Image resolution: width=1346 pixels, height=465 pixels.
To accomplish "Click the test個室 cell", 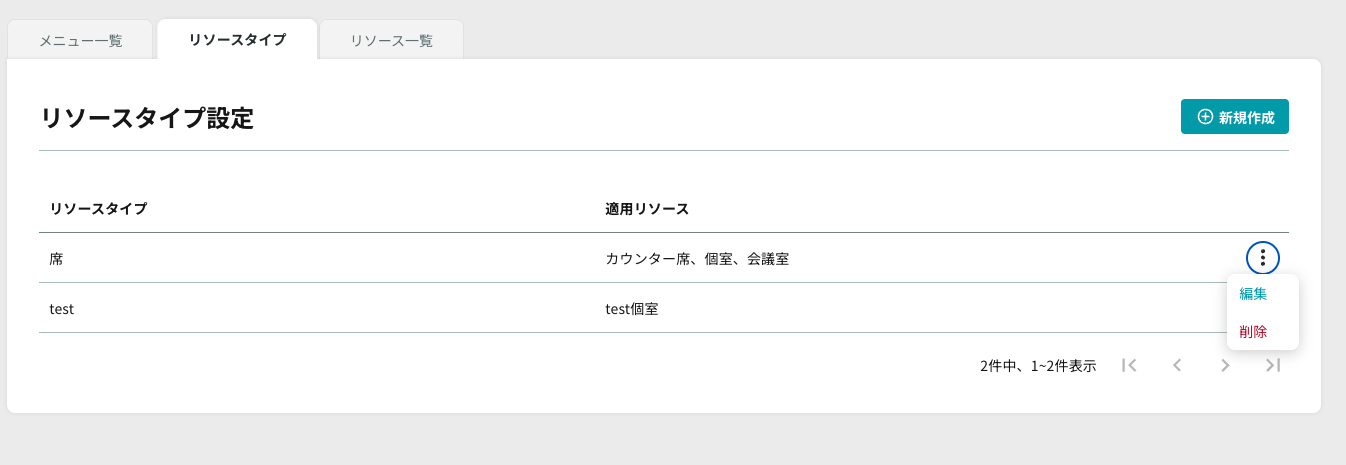I will click(632, 309).
